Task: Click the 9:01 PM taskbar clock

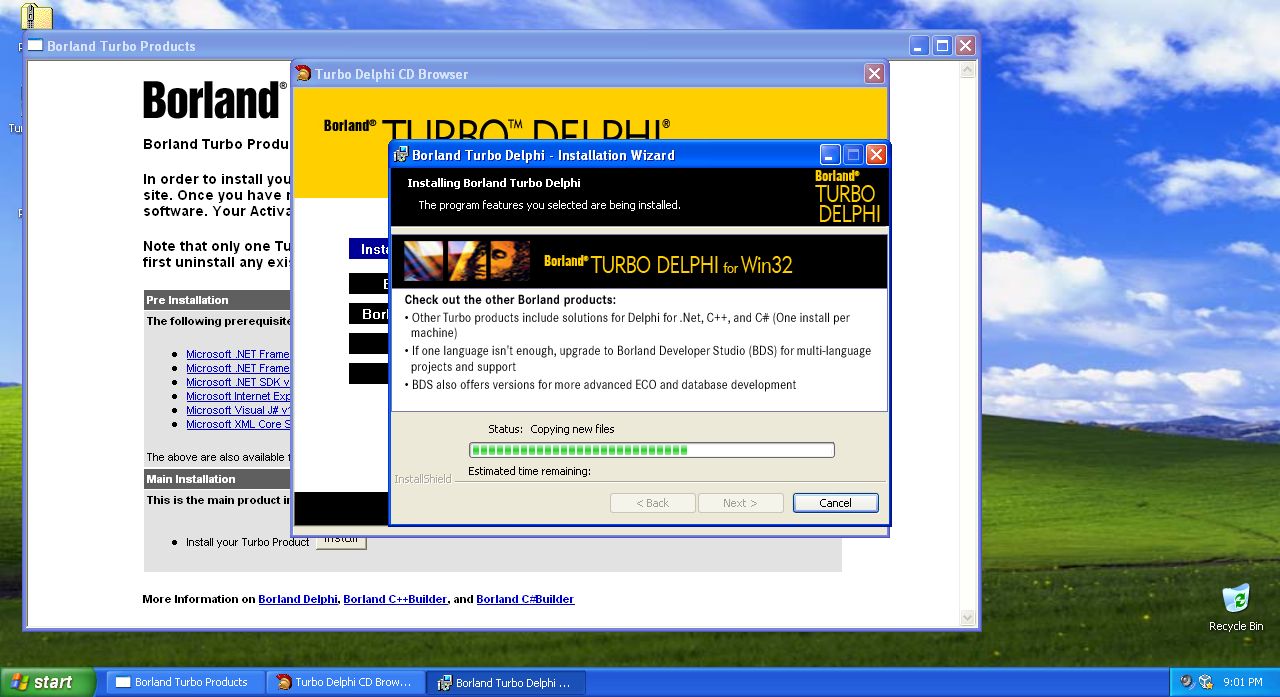Action: pos(1243,682)
